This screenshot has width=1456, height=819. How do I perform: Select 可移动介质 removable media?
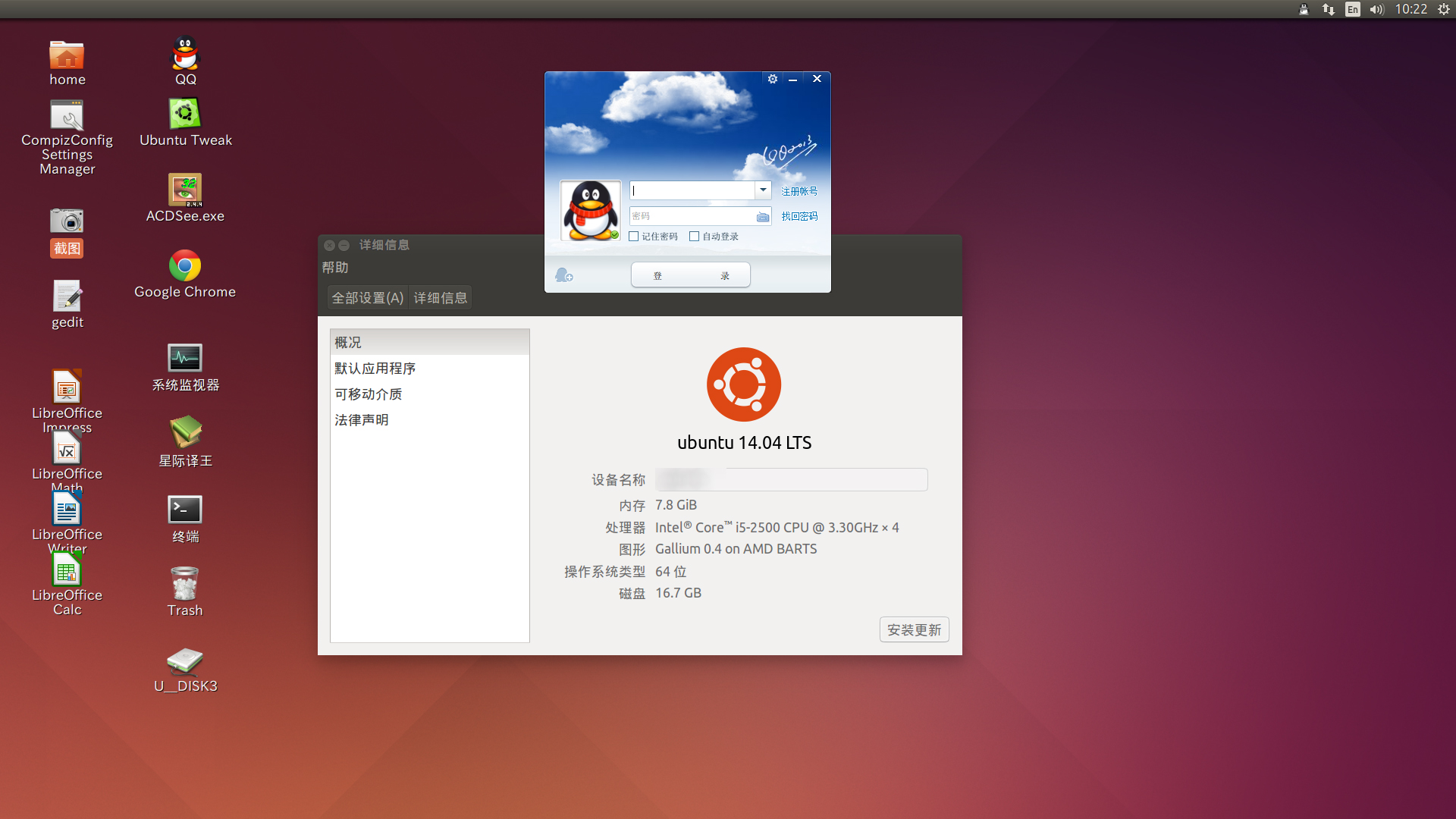point(430,394)
